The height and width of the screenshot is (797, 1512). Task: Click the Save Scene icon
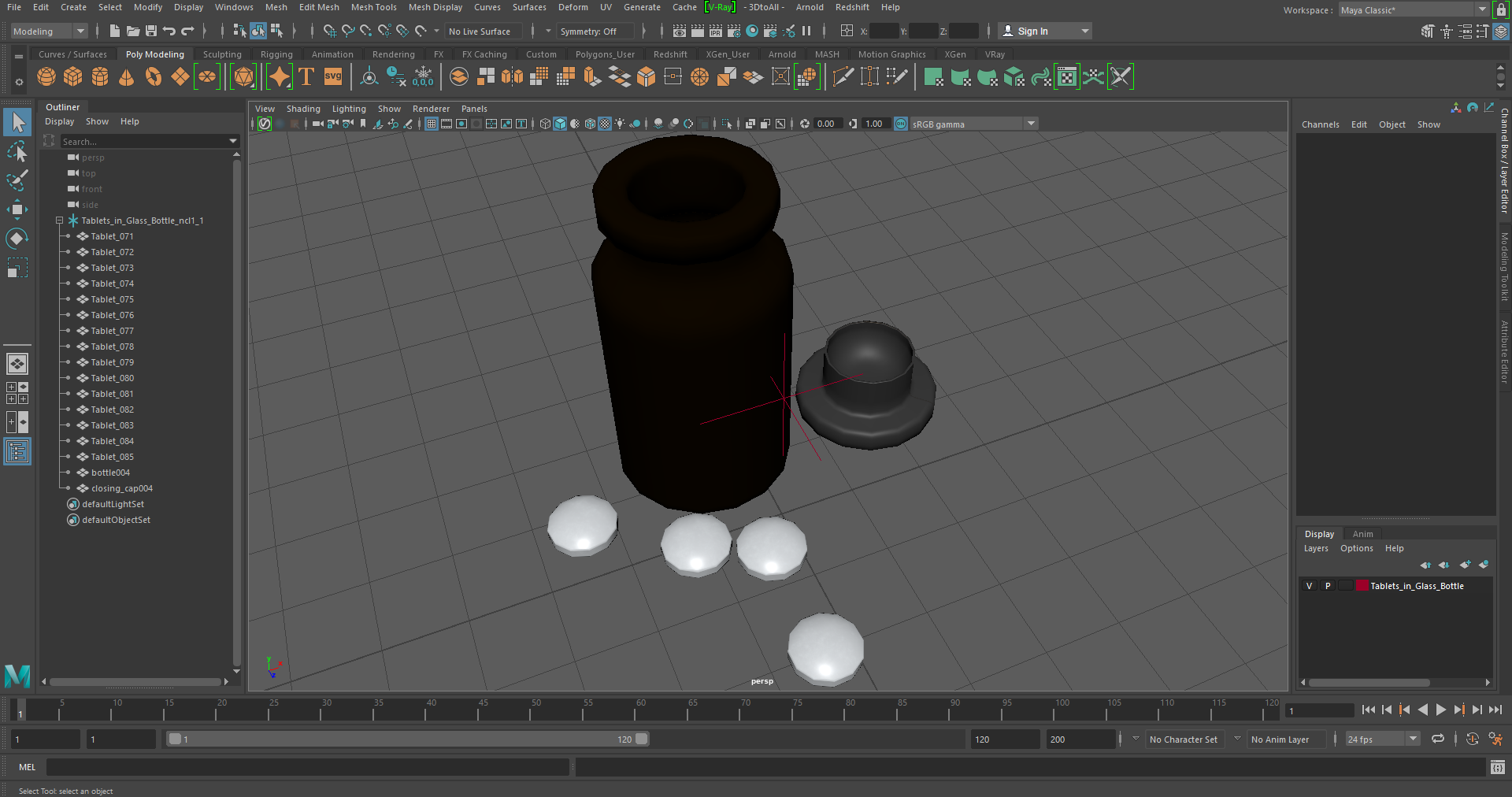pos(151,31)
